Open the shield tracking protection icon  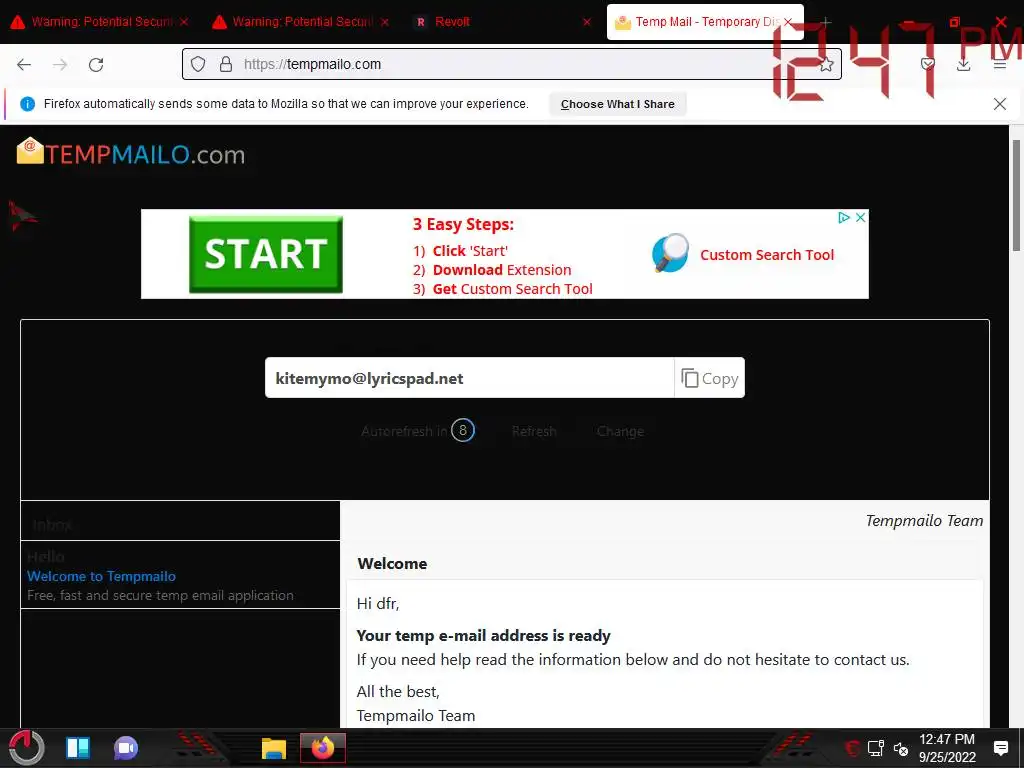[x=198, y=64]
